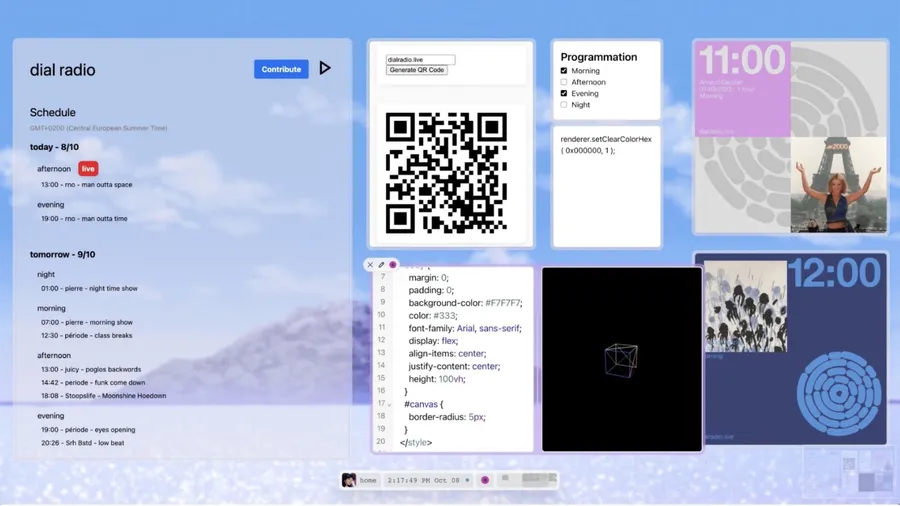Tick the Night programmation checkbox
This screenshot has height=506, width=900.
[x=564, y=104]
